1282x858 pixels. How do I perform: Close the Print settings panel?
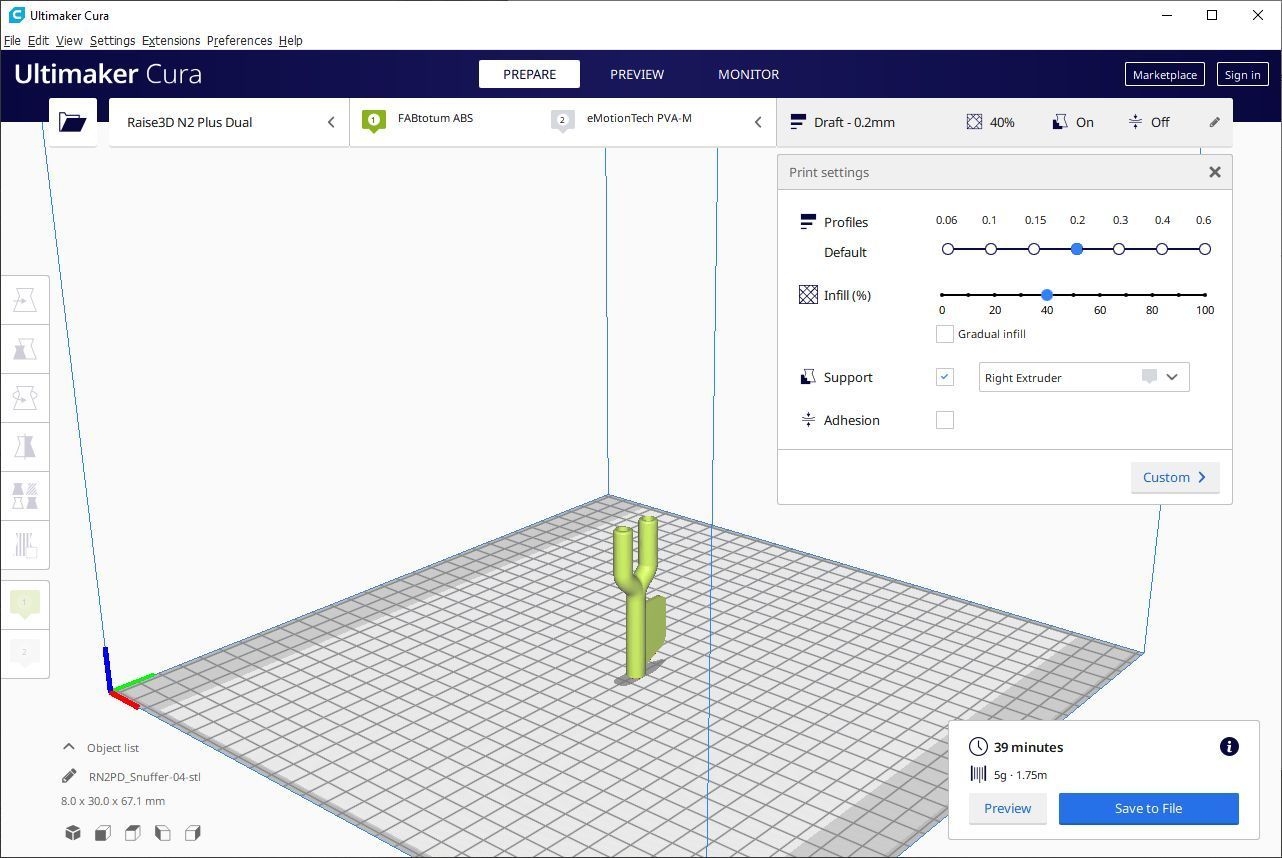pyautogui.click(x=1215, y=172)
